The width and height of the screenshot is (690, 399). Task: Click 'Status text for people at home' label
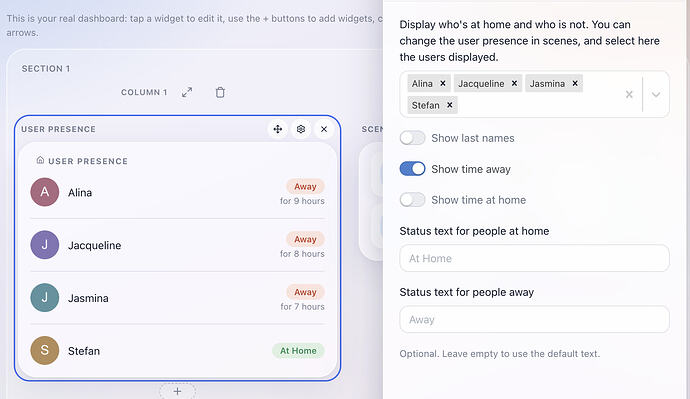(x=474, y=231)
